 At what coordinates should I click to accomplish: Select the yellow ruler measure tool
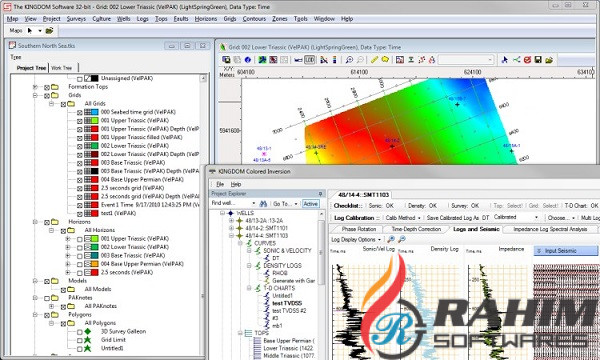tap(374, 60)
